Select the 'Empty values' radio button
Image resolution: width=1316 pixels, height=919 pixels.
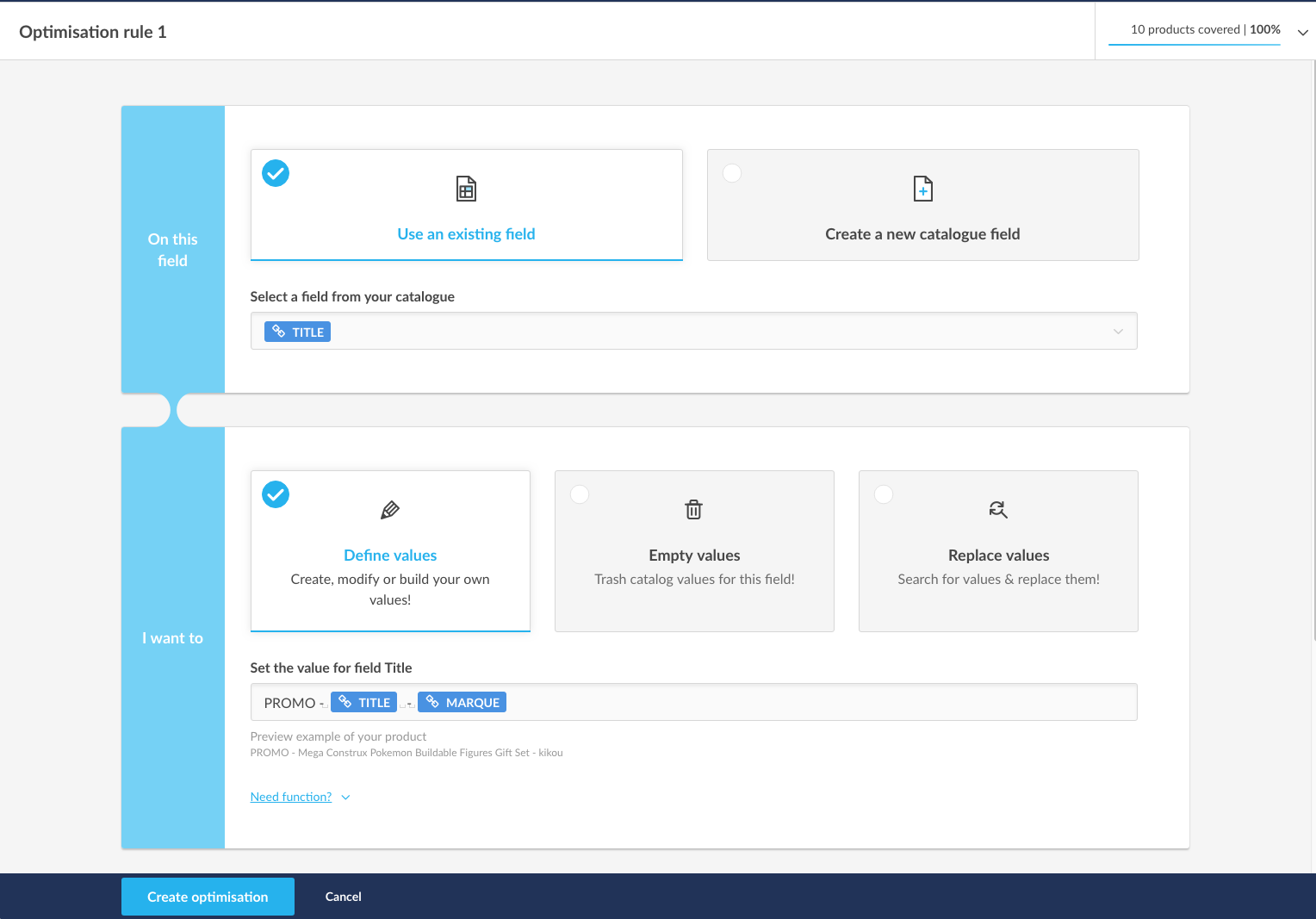pyautogui.click(x=580, y=494)
